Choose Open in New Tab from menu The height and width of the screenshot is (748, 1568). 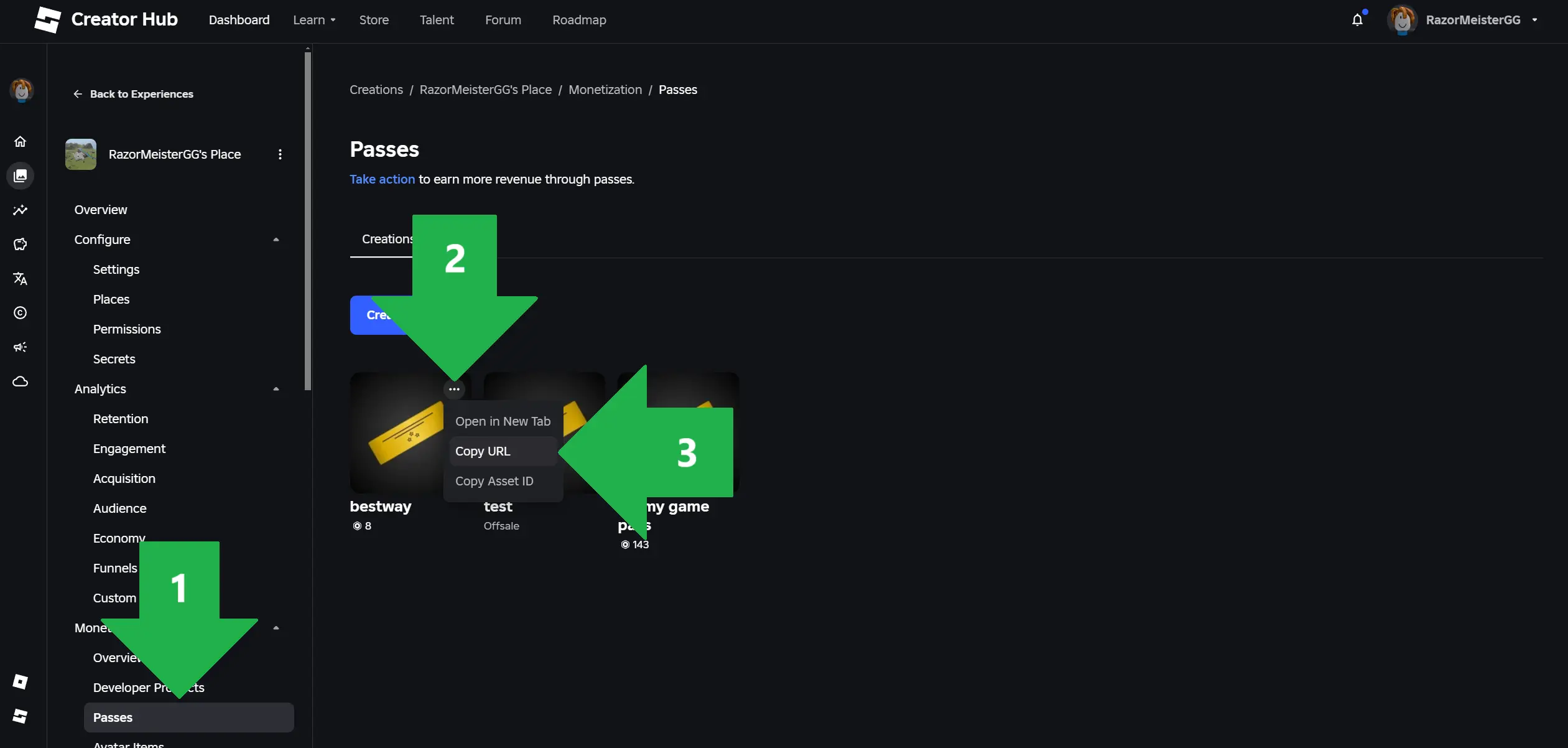(503, 421)
